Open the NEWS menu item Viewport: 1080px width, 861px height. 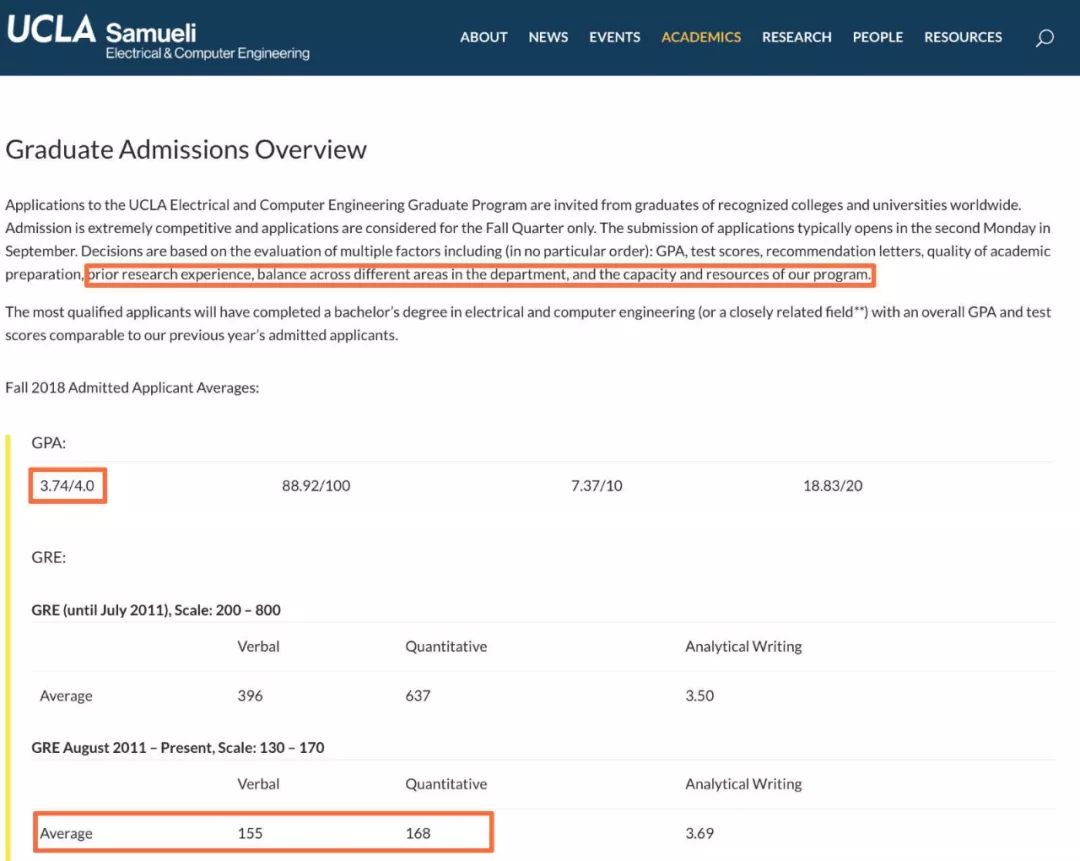[548, 37]
